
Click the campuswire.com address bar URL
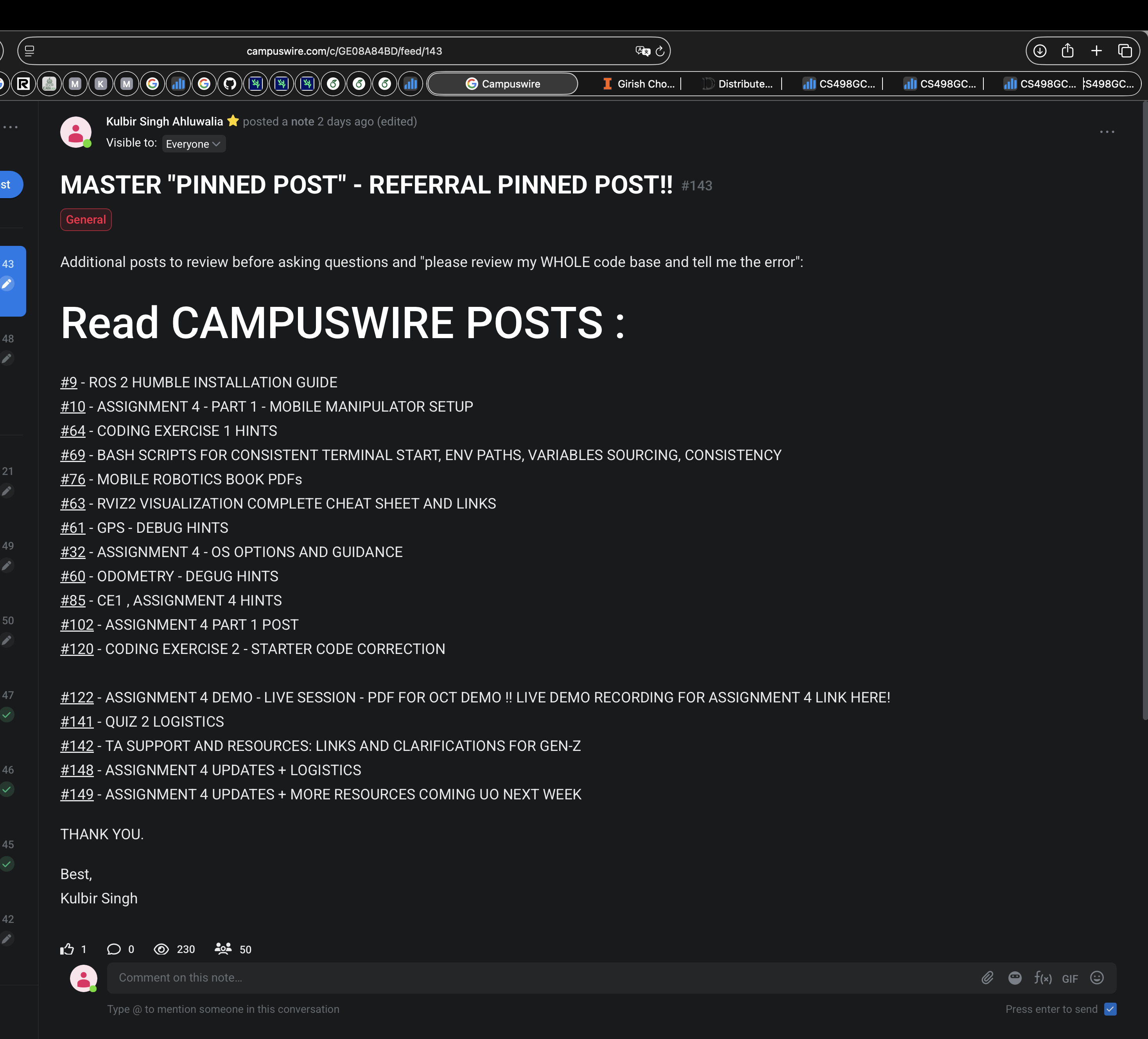coord(344,51)
